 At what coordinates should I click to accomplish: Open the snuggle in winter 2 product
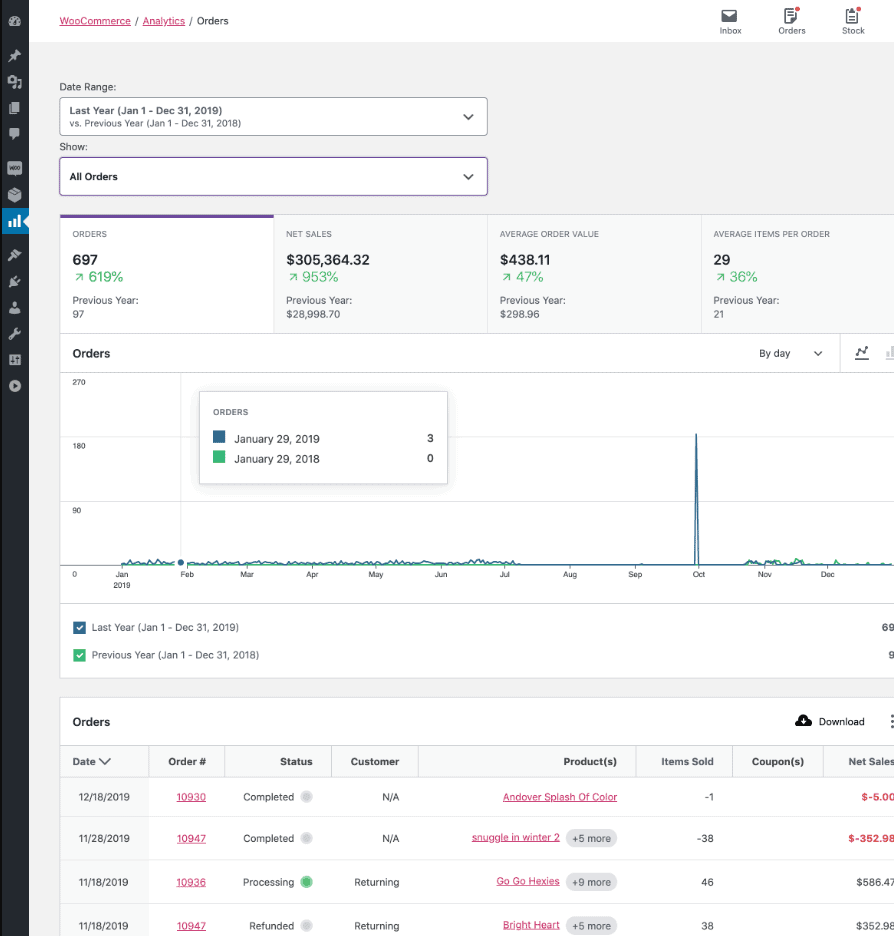click(x=516, y=837)
